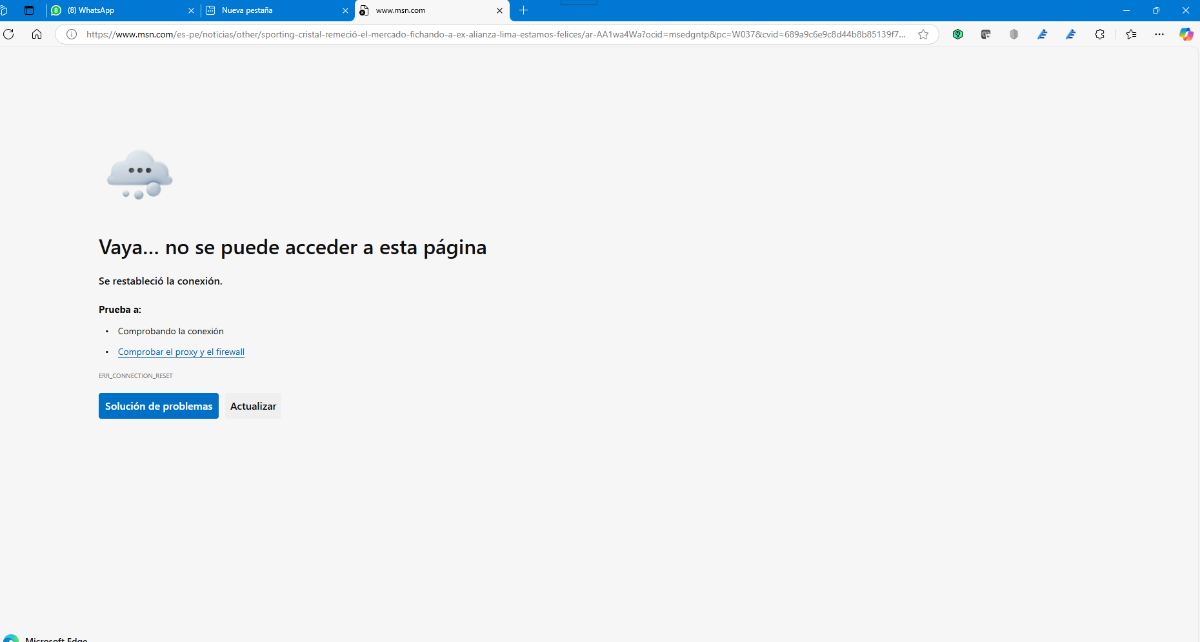
Task: Open the workspaces icon at far left
Action: coord(4,10)
